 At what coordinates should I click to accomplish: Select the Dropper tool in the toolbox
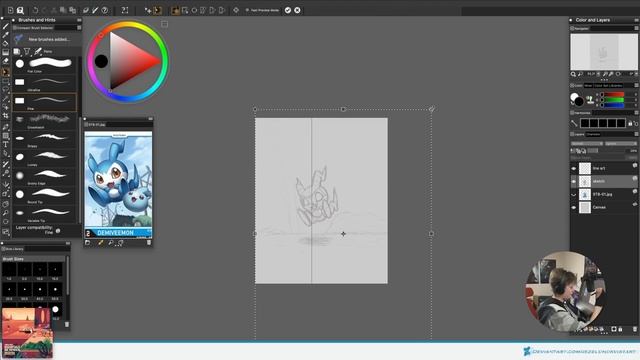(5, 35)
